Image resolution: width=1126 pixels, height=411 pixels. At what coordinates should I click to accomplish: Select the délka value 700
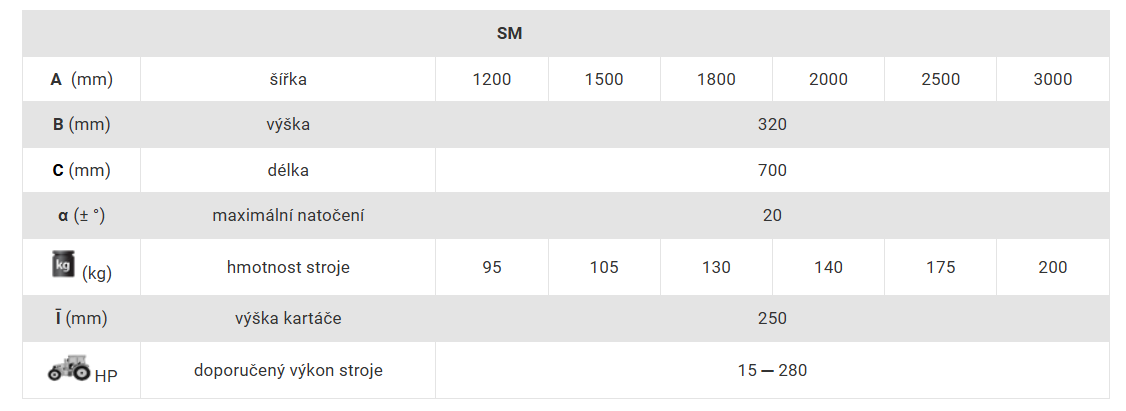tap(772, 170)
